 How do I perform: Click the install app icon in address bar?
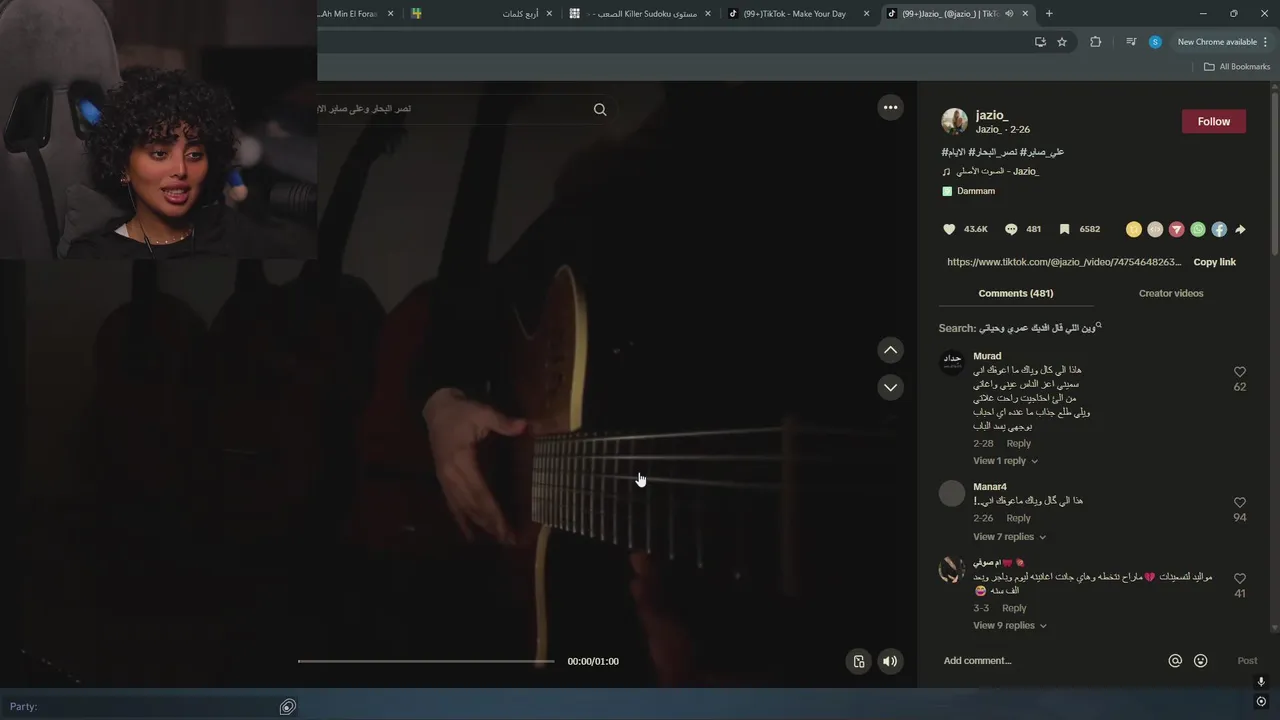click(1040, 42)
